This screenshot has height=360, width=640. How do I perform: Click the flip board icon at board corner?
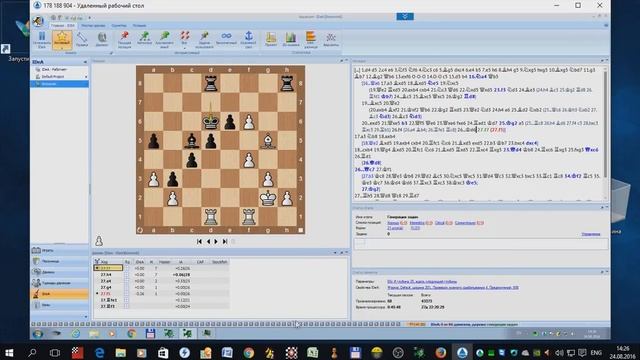[140, 230]
